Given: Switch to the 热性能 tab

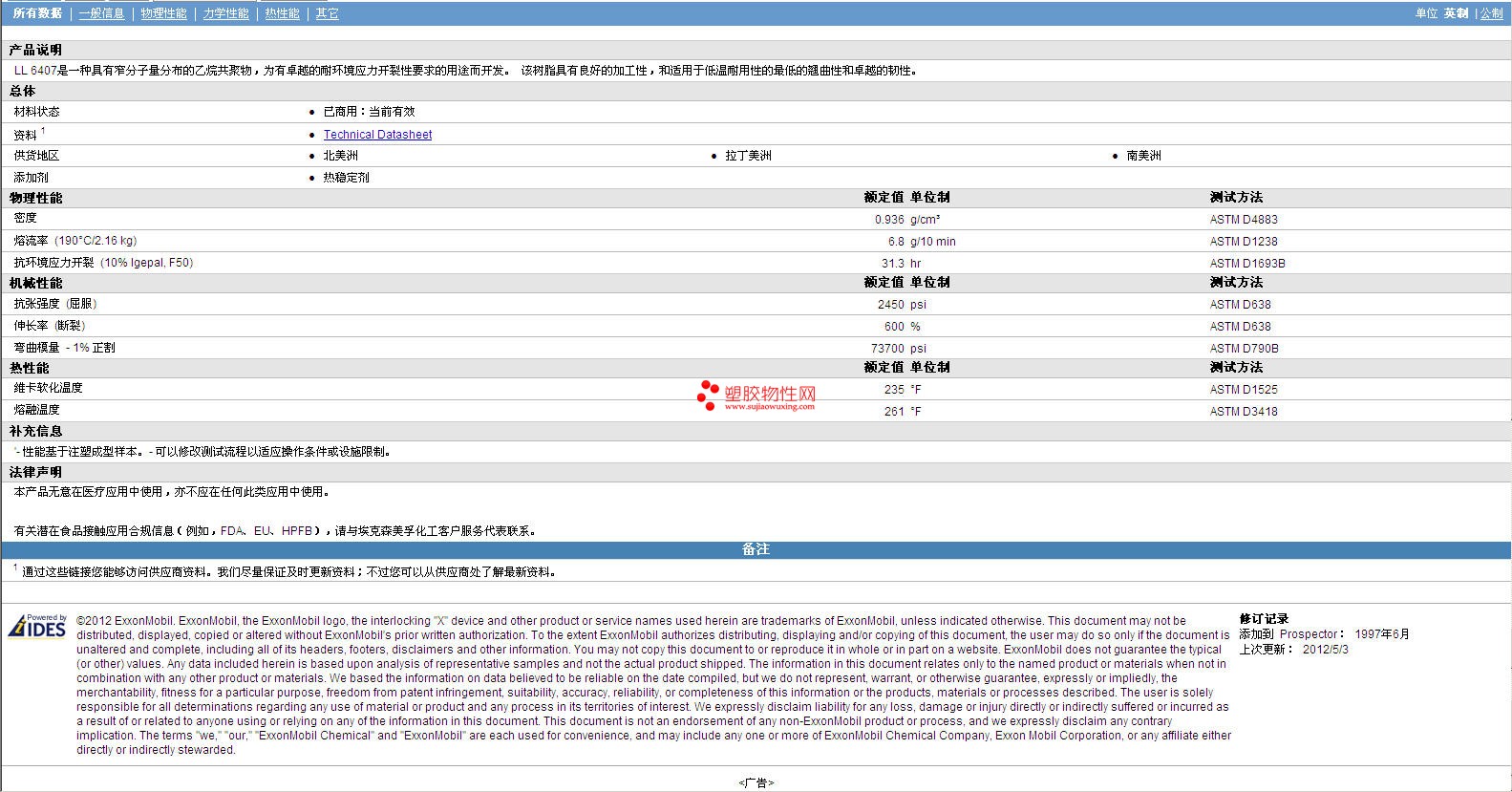Looking at the screenshot, I should [x=282, y=13].
